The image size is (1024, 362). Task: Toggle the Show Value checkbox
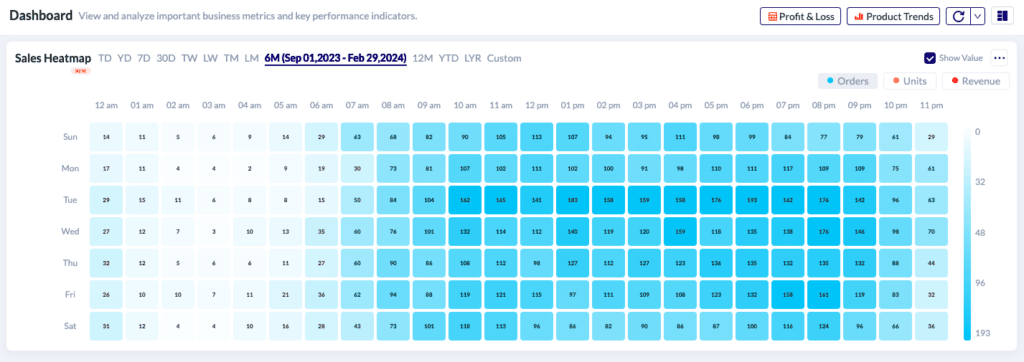[930, 58]
